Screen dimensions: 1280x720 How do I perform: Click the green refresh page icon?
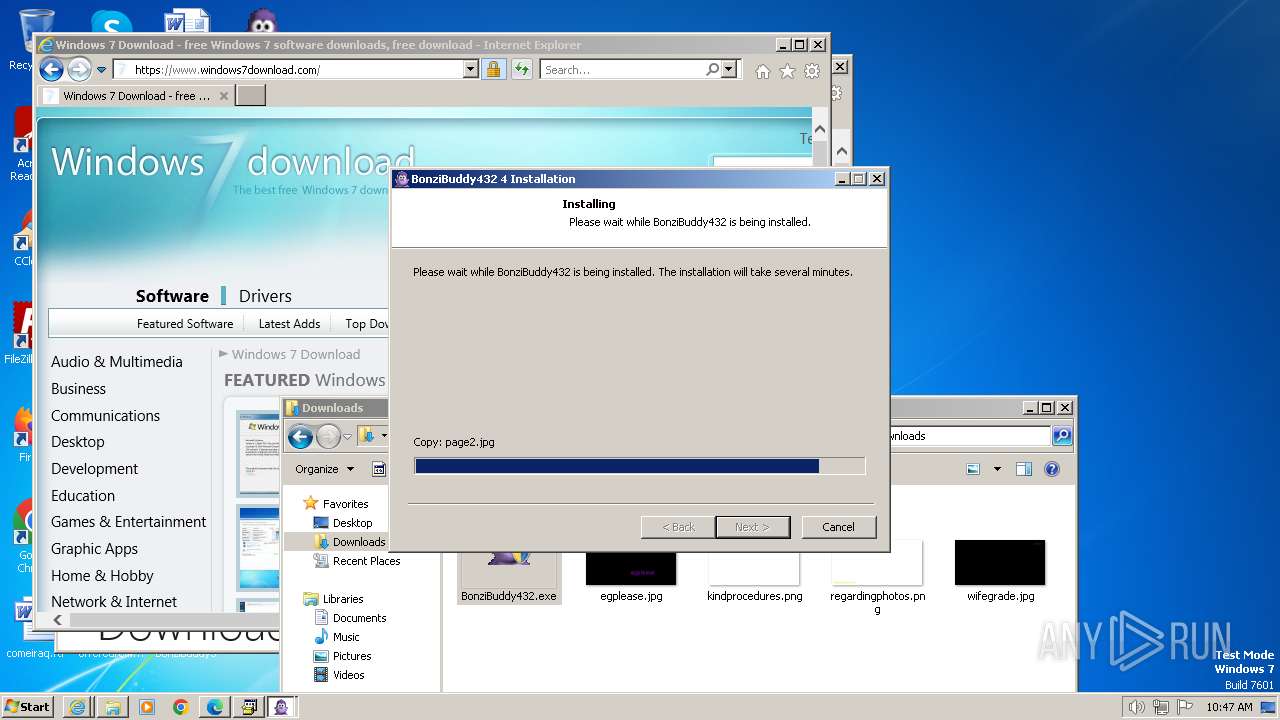click(521, 70)
